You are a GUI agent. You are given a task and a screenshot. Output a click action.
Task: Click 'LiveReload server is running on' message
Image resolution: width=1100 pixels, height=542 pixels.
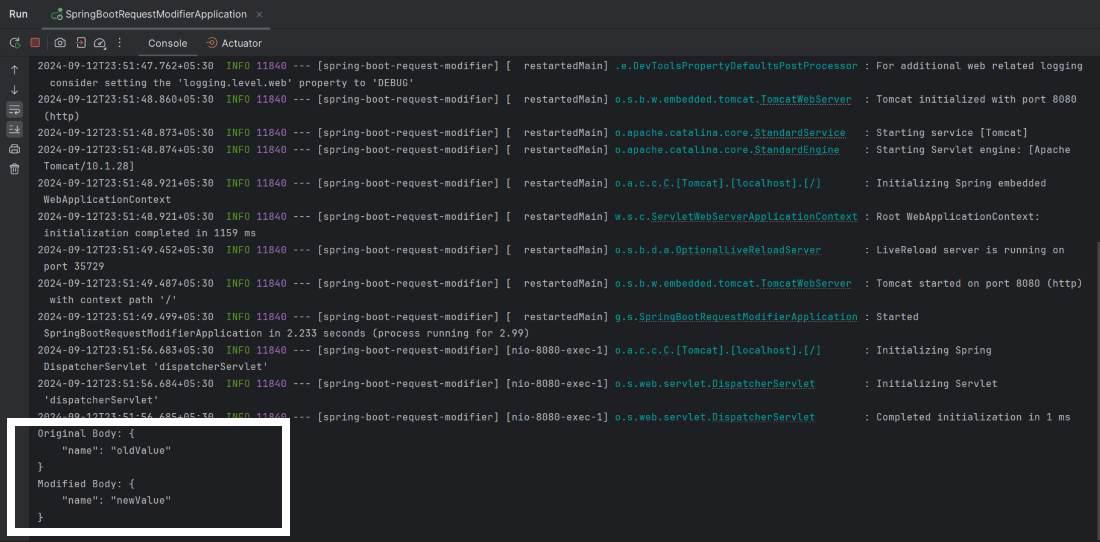(970, 250)
